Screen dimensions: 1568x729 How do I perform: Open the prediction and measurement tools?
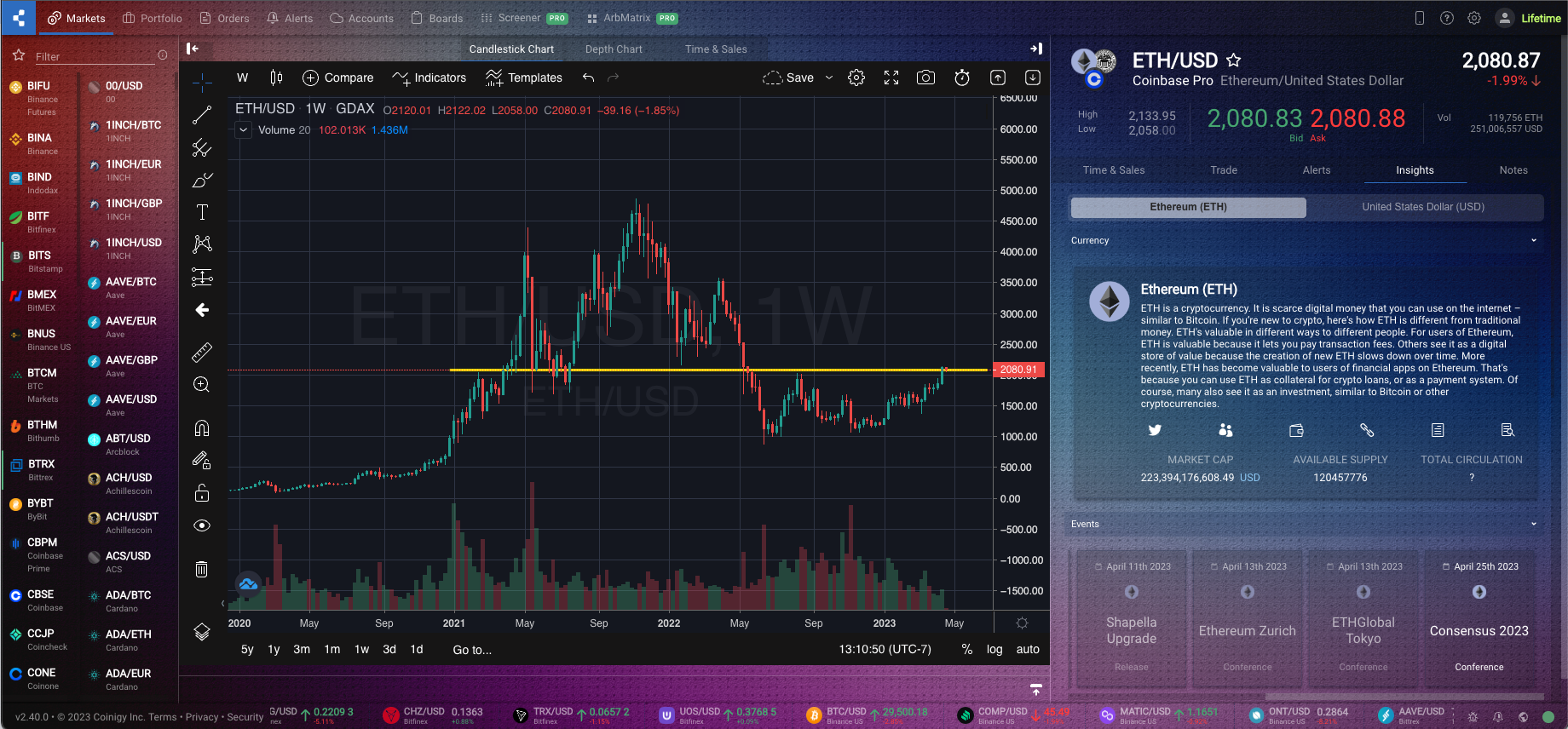pos(202,277)
